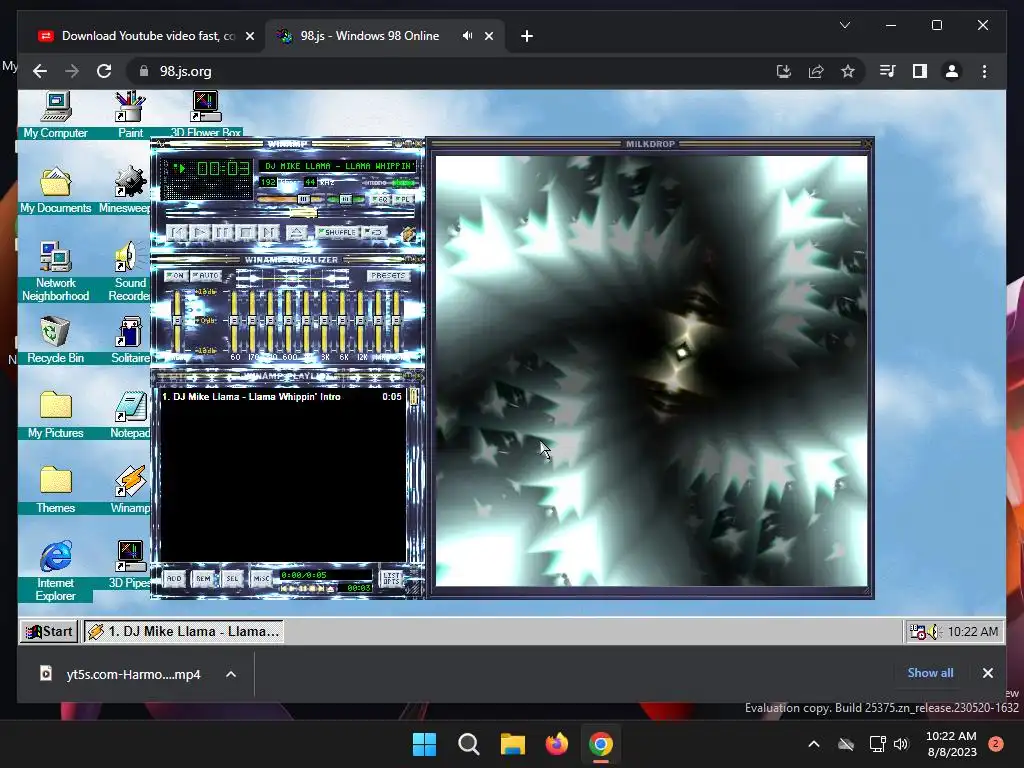Open Firefox from Windows taskbar
Screen dimensions: 1024x768
[556, 744]
